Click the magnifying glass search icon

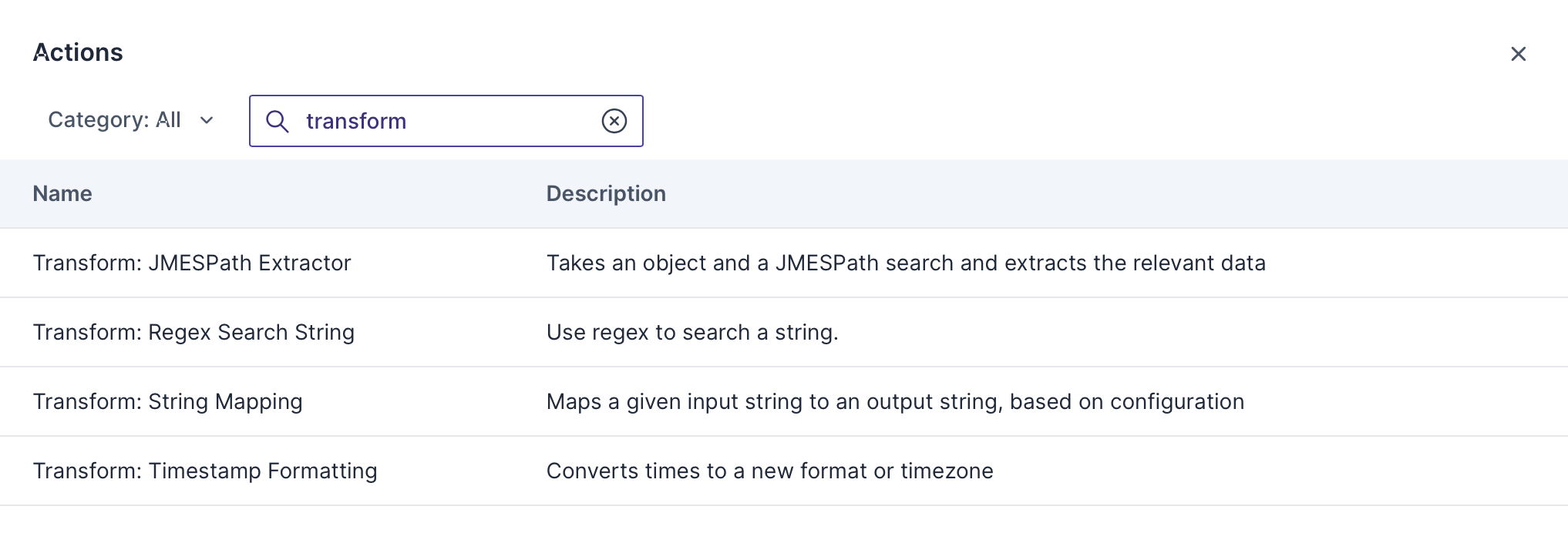point(277,121)
